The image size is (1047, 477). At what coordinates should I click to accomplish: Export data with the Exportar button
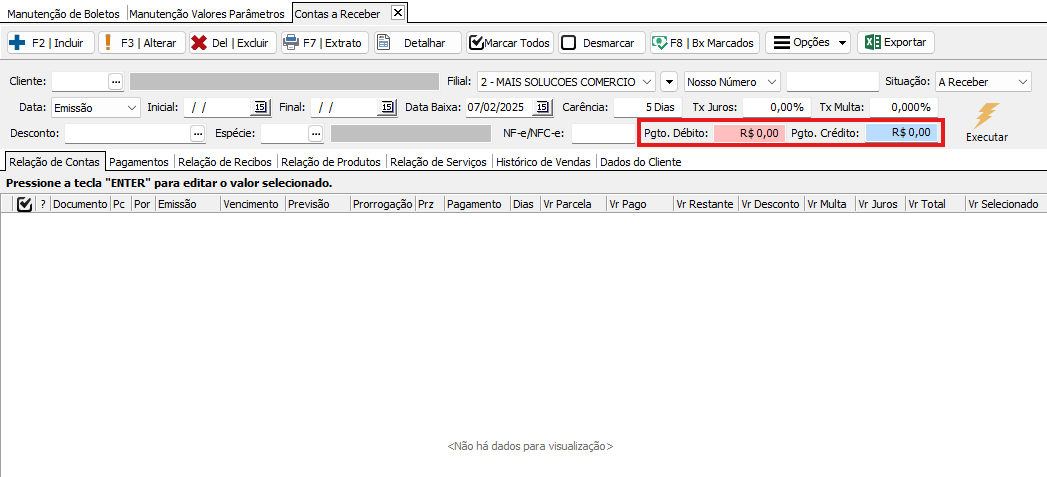[896, 43]
